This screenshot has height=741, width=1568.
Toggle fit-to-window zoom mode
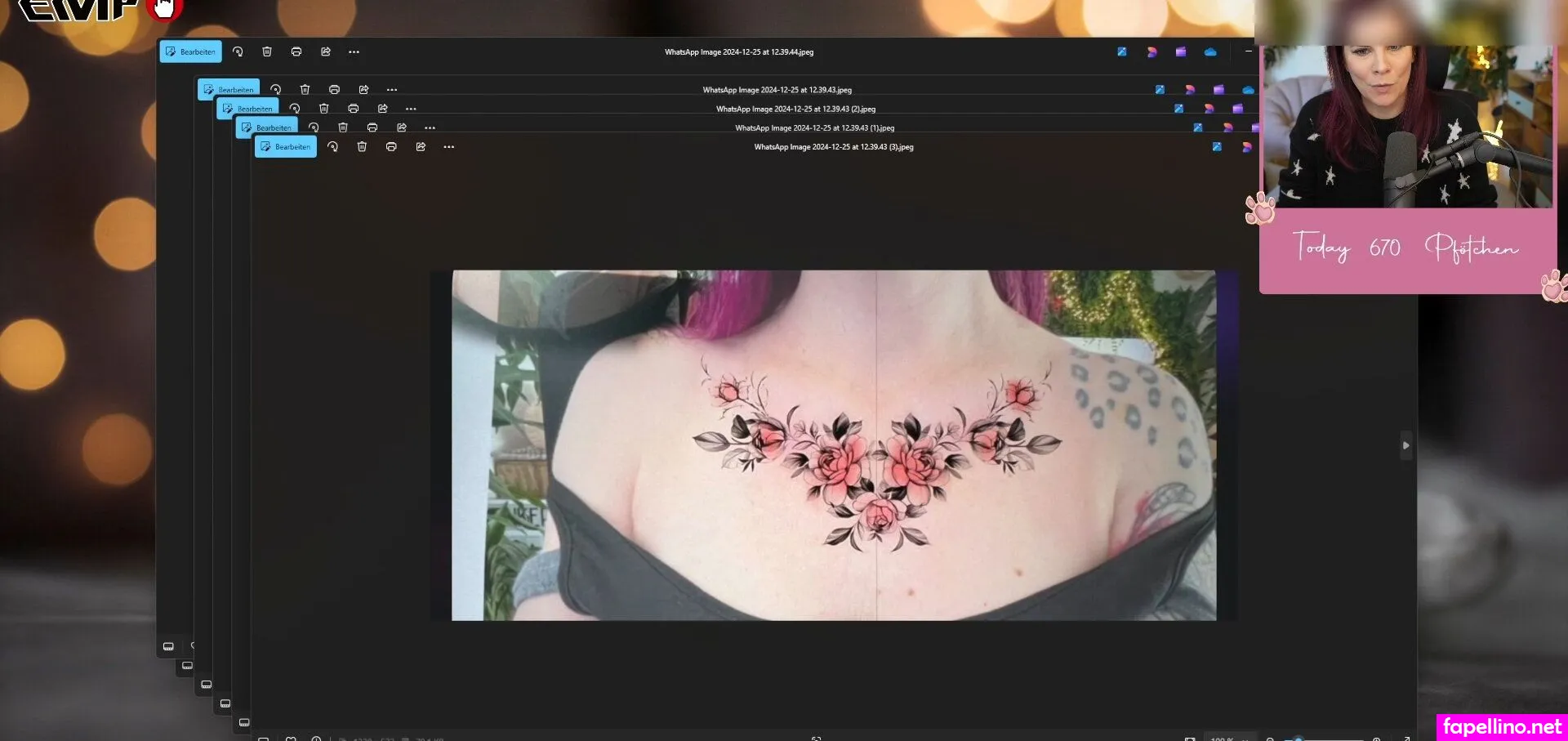click(1191, 739)
